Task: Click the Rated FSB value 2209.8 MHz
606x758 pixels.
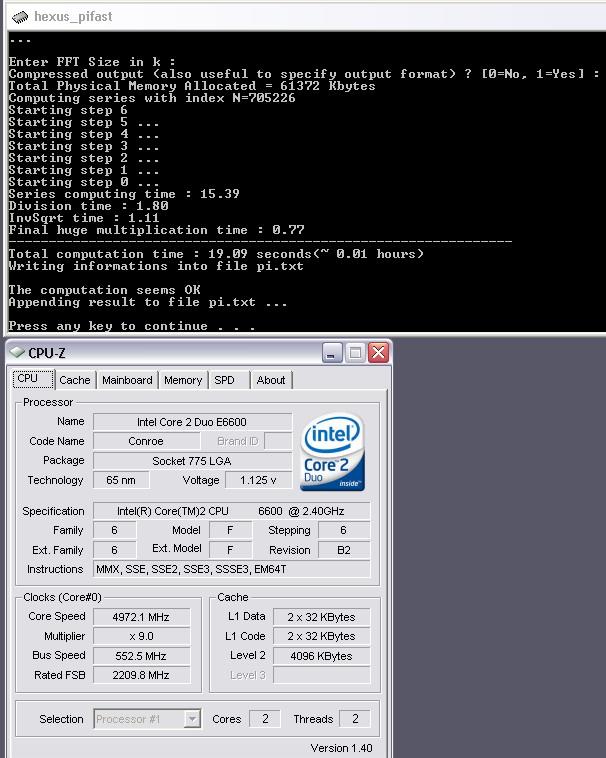Action: (142, 675)
